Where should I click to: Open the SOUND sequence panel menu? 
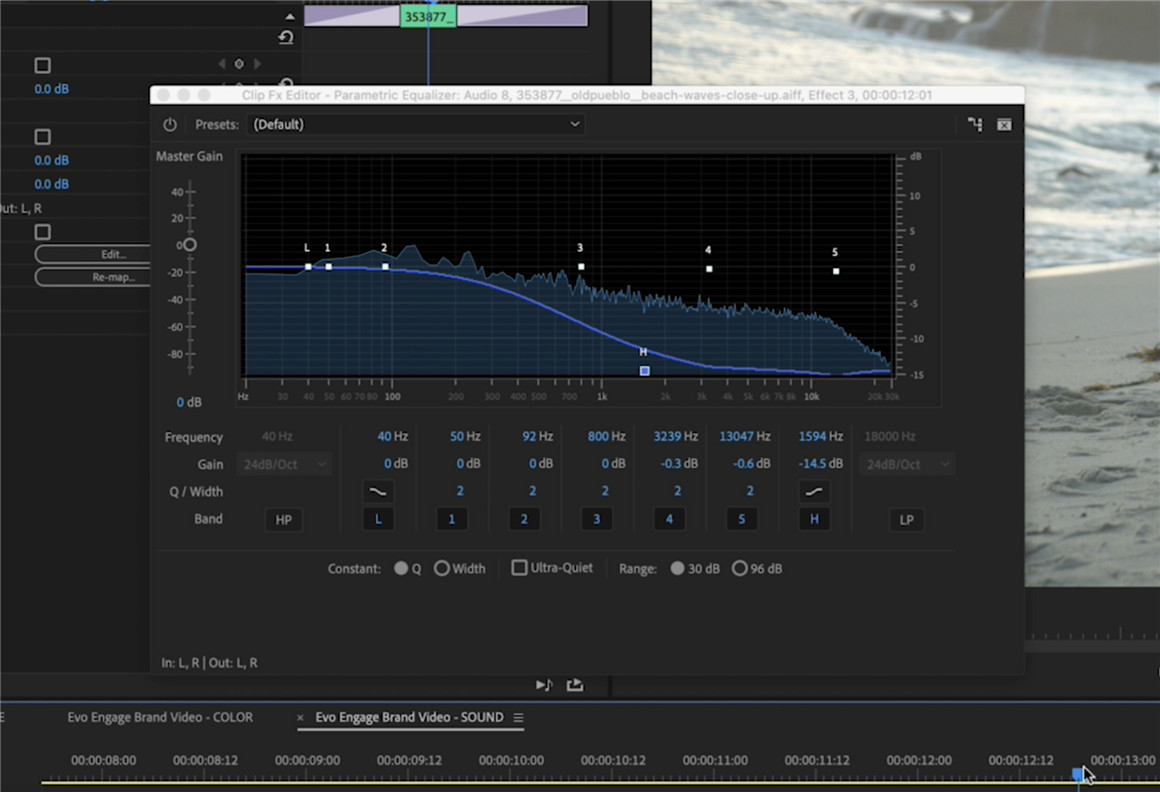coord(517,717)
